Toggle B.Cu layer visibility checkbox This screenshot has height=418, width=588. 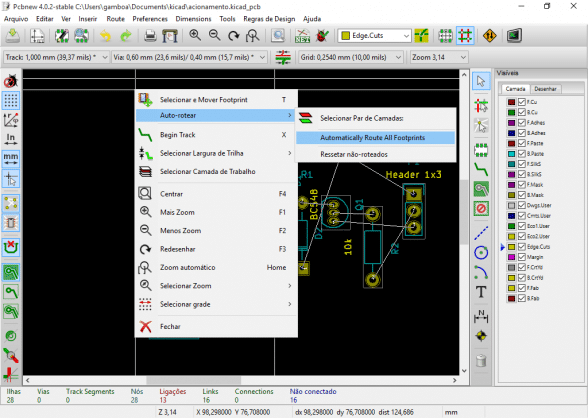click(x=522, y=112)
